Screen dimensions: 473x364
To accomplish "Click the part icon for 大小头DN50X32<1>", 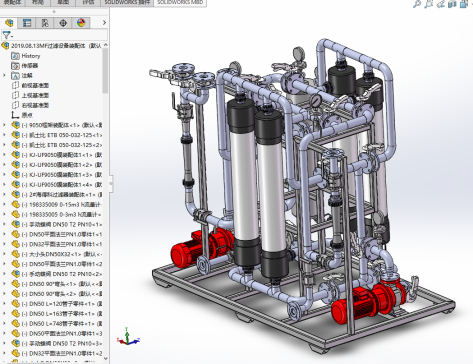I will [15, 254].
